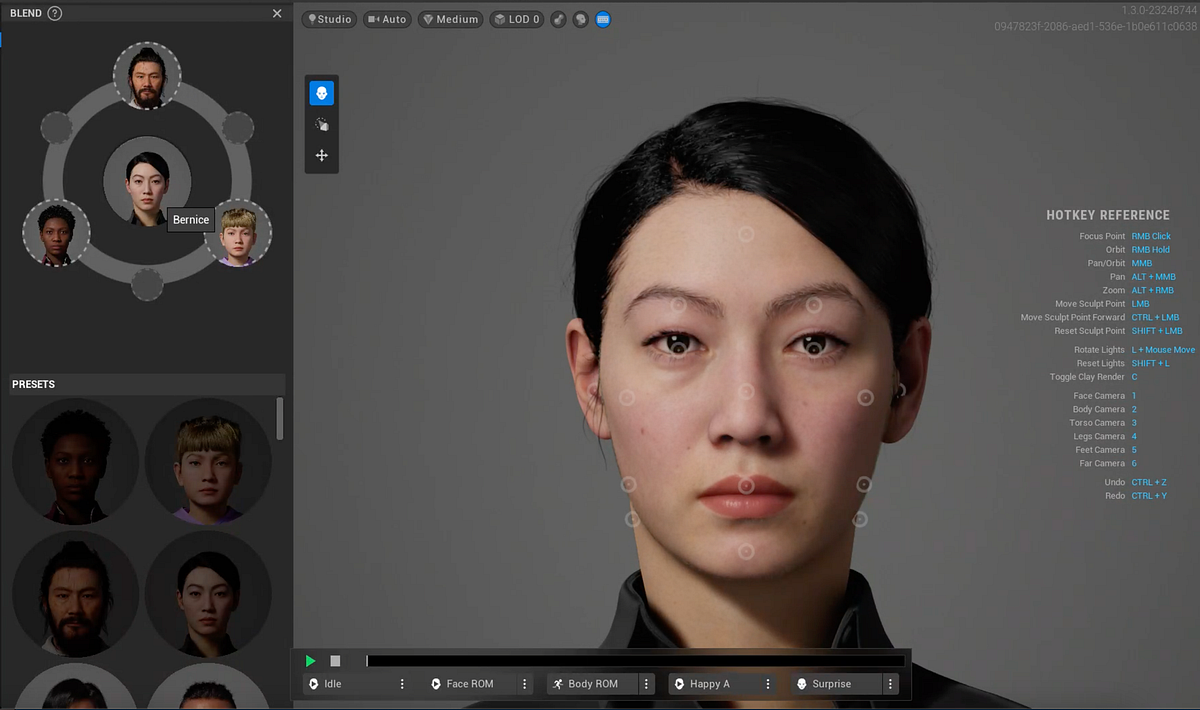
Task: Click the Surprise skull icon
Action: (x=802, y=683)
